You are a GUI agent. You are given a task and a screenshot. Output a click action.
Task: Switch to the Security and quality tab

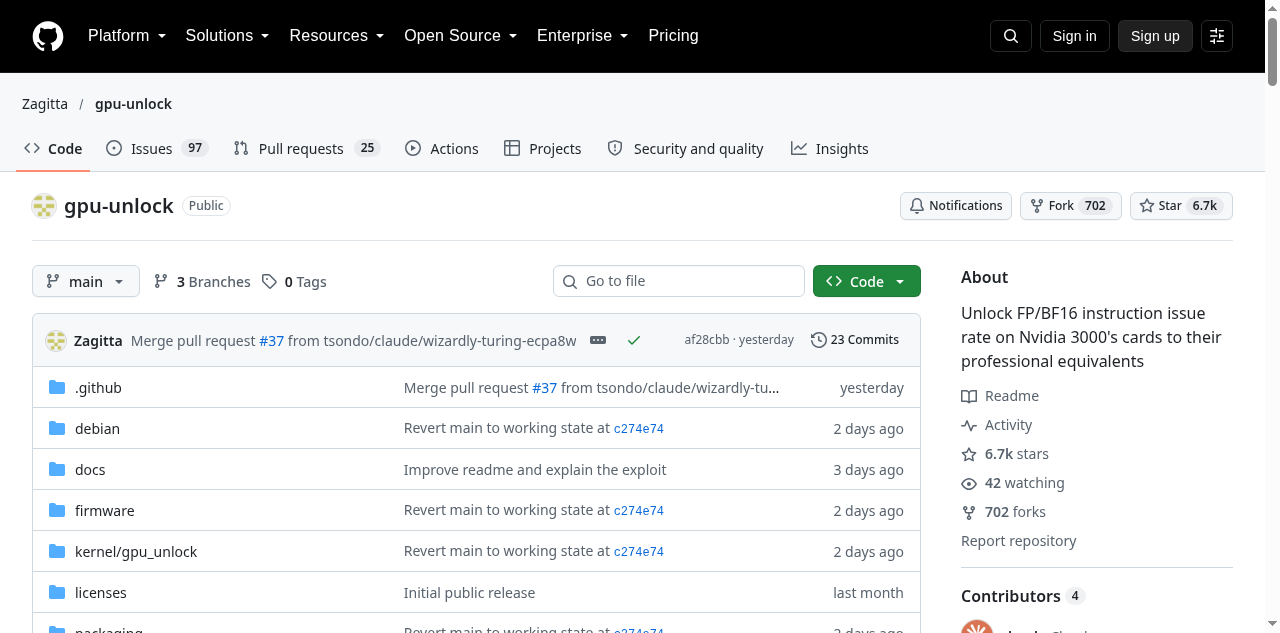click(x=686, y=149)
